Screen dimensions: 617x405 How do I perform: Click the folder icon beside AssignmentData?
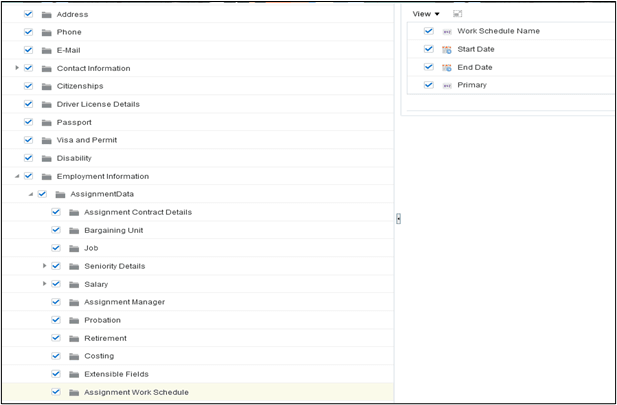tap(60, 194)
